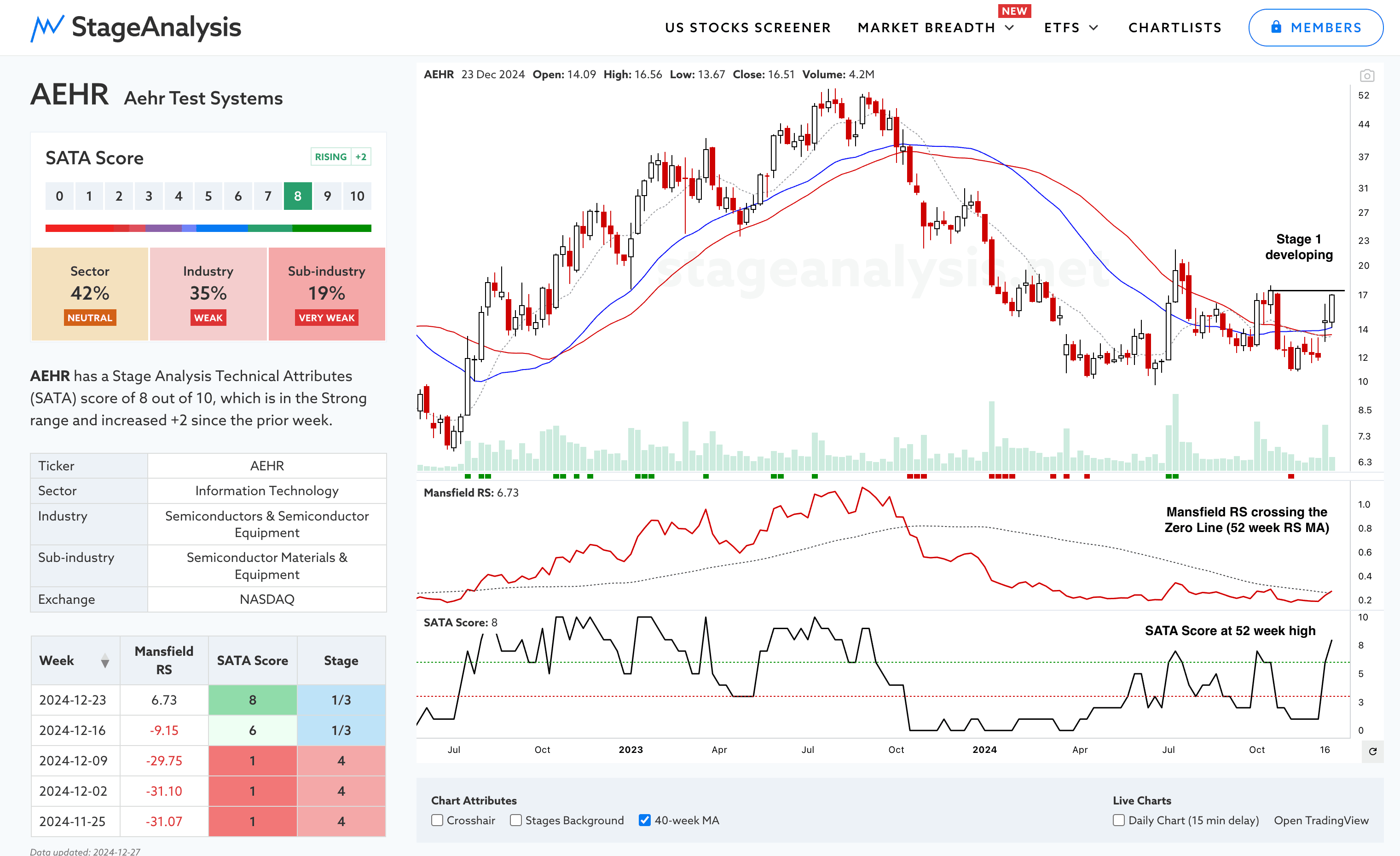The height and width of the screenshot is (856, 1400).
Task: Open the Market Breadth menu
Action: pyautogui.click(x=926, y=28)
